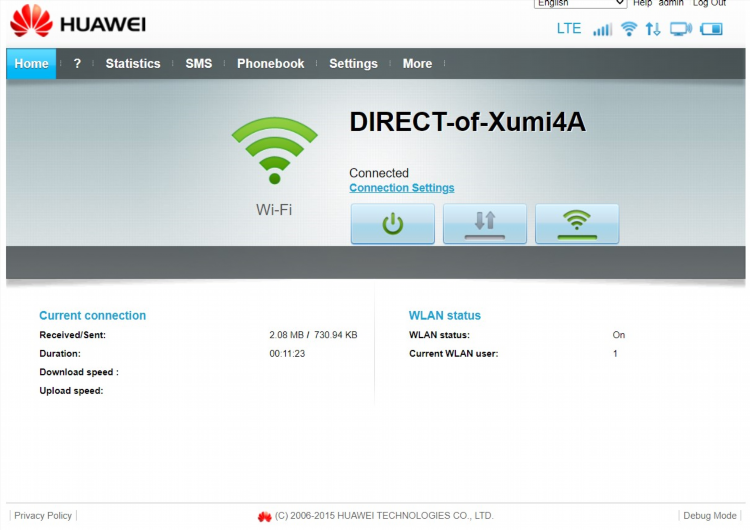The image size is (750, 530).
Task: Open the More menu tab
Action: [x=417, y=64]
